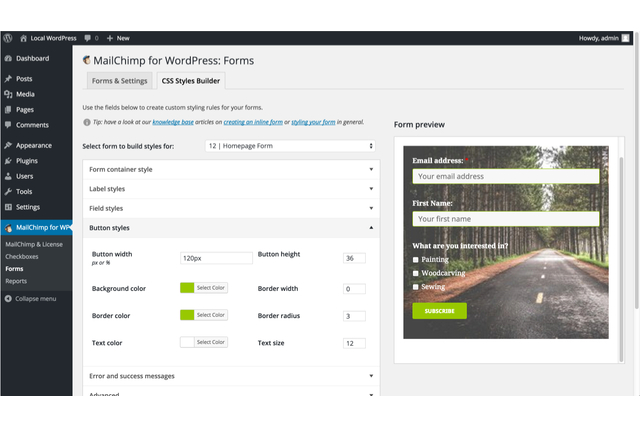The height and width of the screenshot is (426, 640).
Task: Open the Dashboard menu item
Action: [x=33, y=58]
